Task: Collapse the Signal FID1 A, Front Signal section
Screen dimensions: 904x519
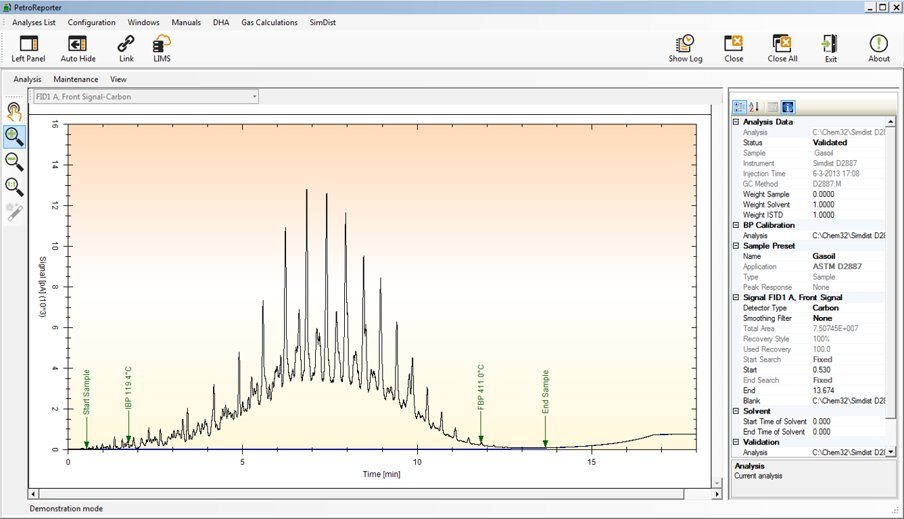Action: [x=736, y=297]
